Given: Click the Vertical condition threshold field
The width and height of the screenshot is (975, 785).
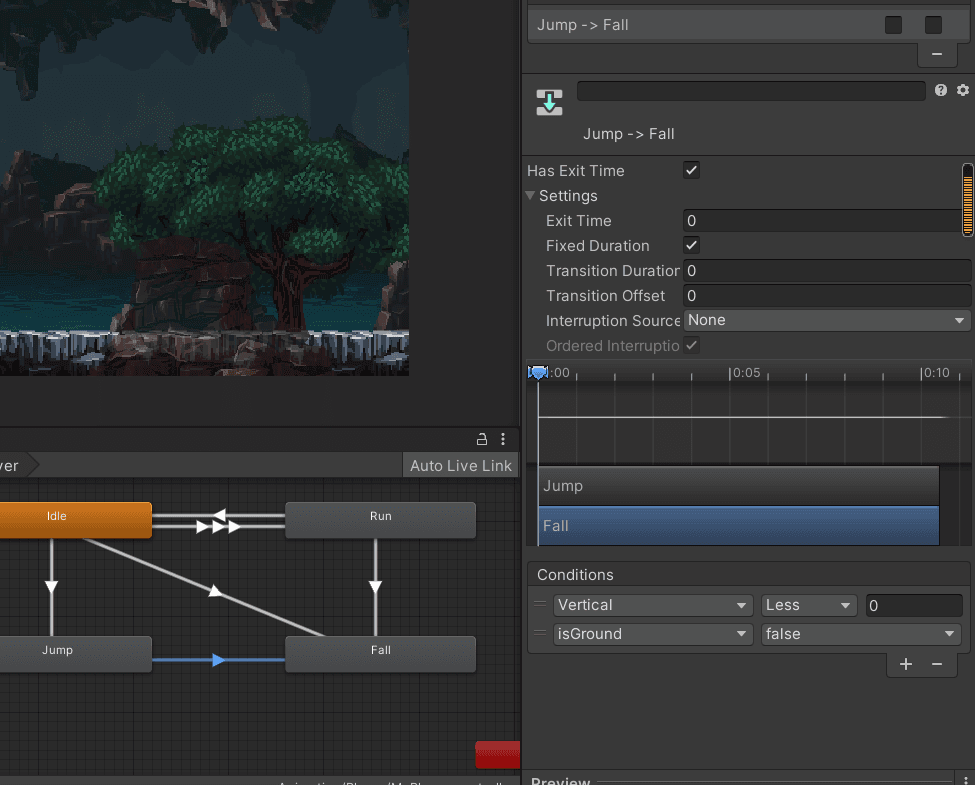Looking at the screenshot, I should click(x=914, y=605).
